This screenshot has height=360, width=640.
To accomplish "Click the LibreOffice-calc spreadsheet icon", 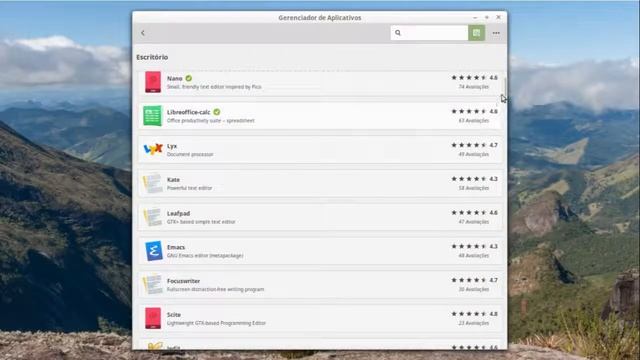I will (x=152, y=116).
